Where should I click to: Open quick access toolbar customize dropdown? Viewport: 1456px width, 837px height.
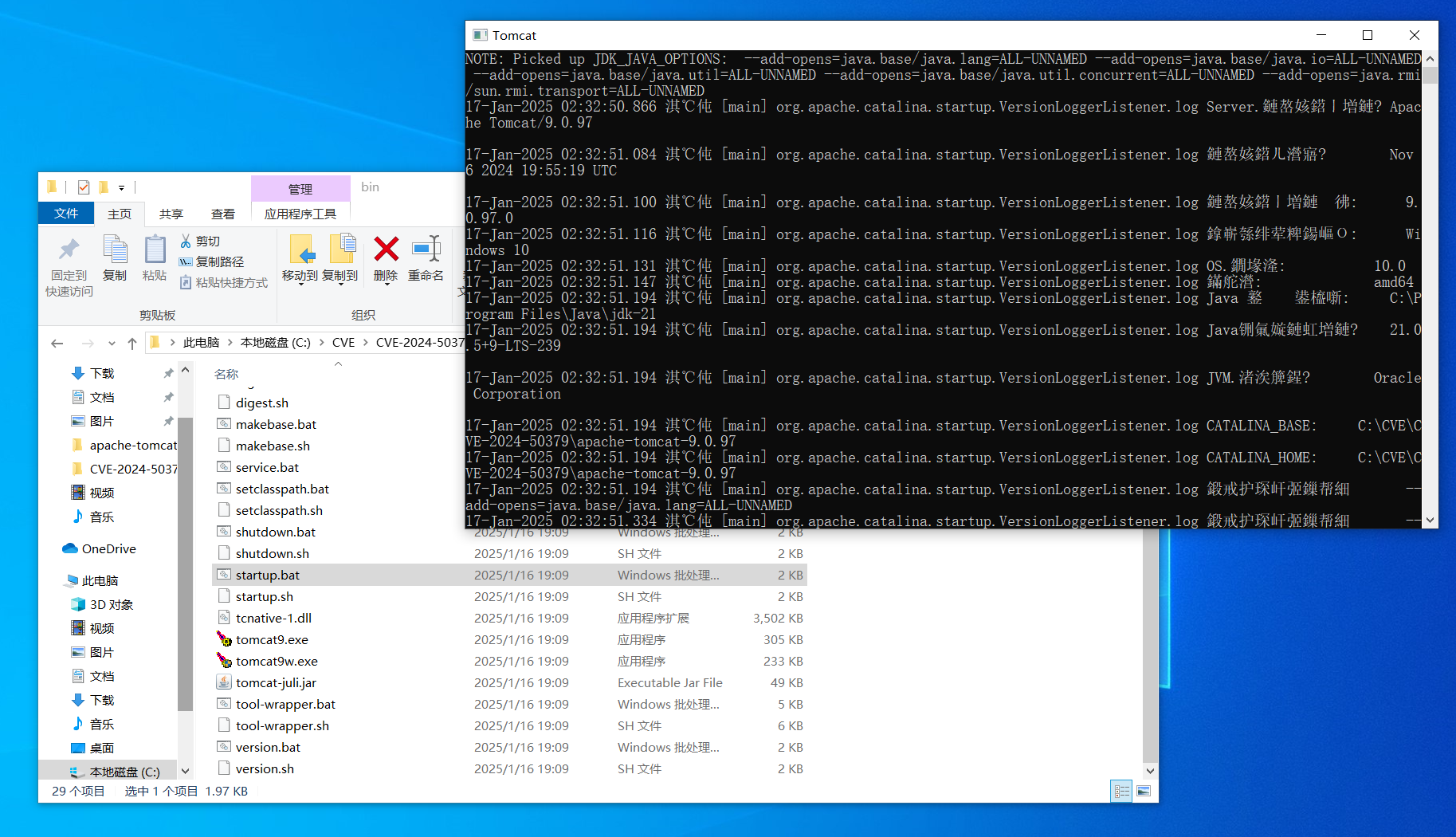[121, 188]
